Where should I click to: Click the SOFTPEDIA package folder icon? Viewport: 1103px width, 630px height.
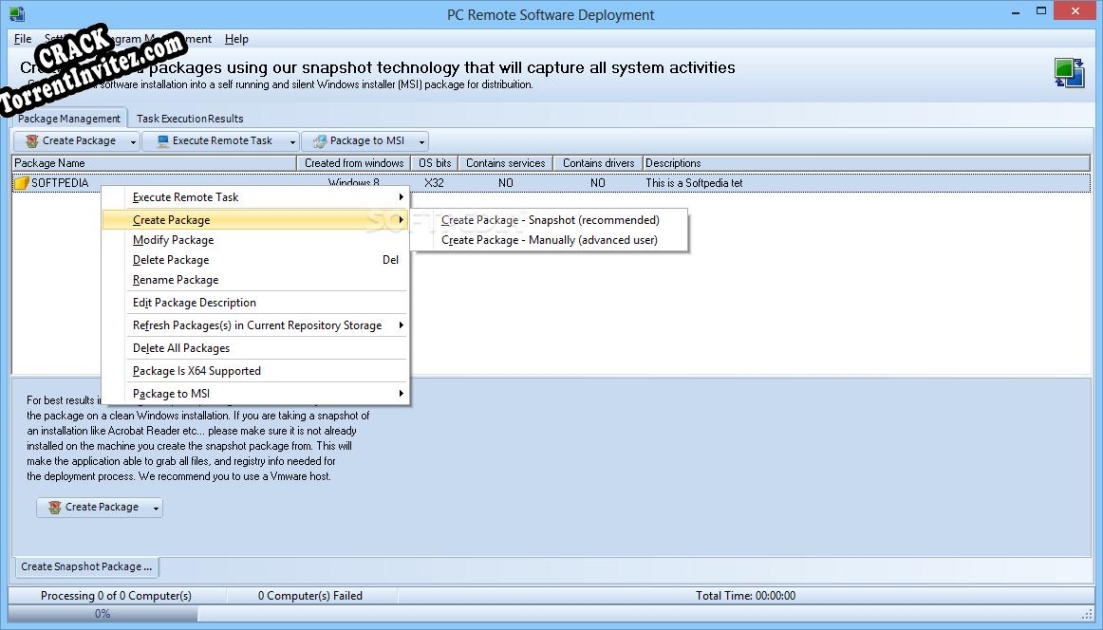[21, 183]
